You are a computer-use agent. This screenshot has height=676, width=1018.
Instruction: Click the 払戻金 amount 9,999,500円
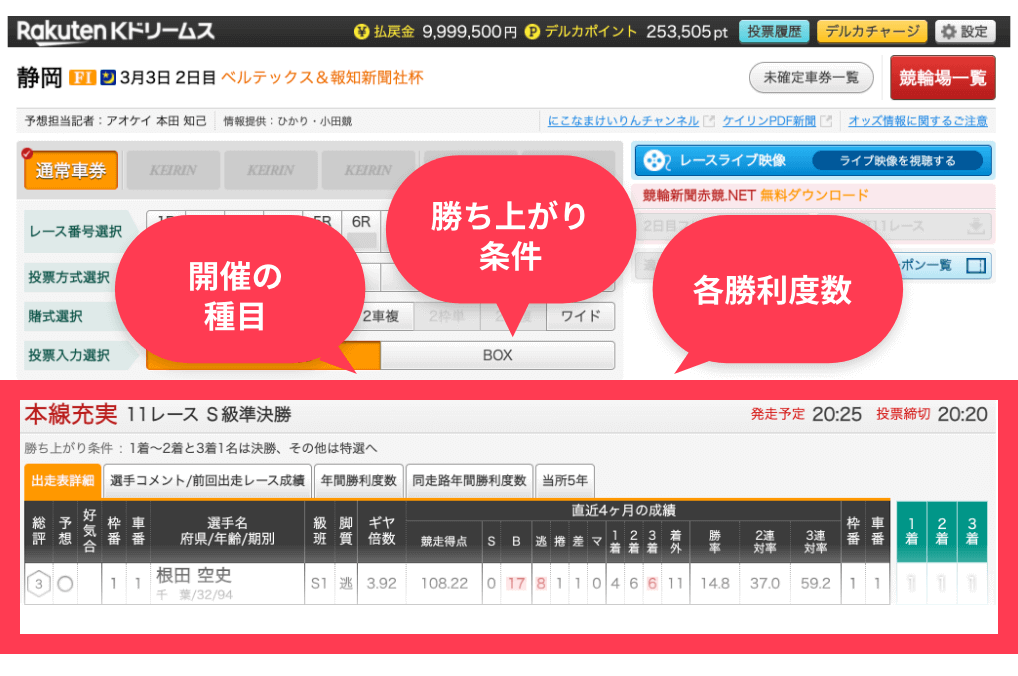click(469, 31)
